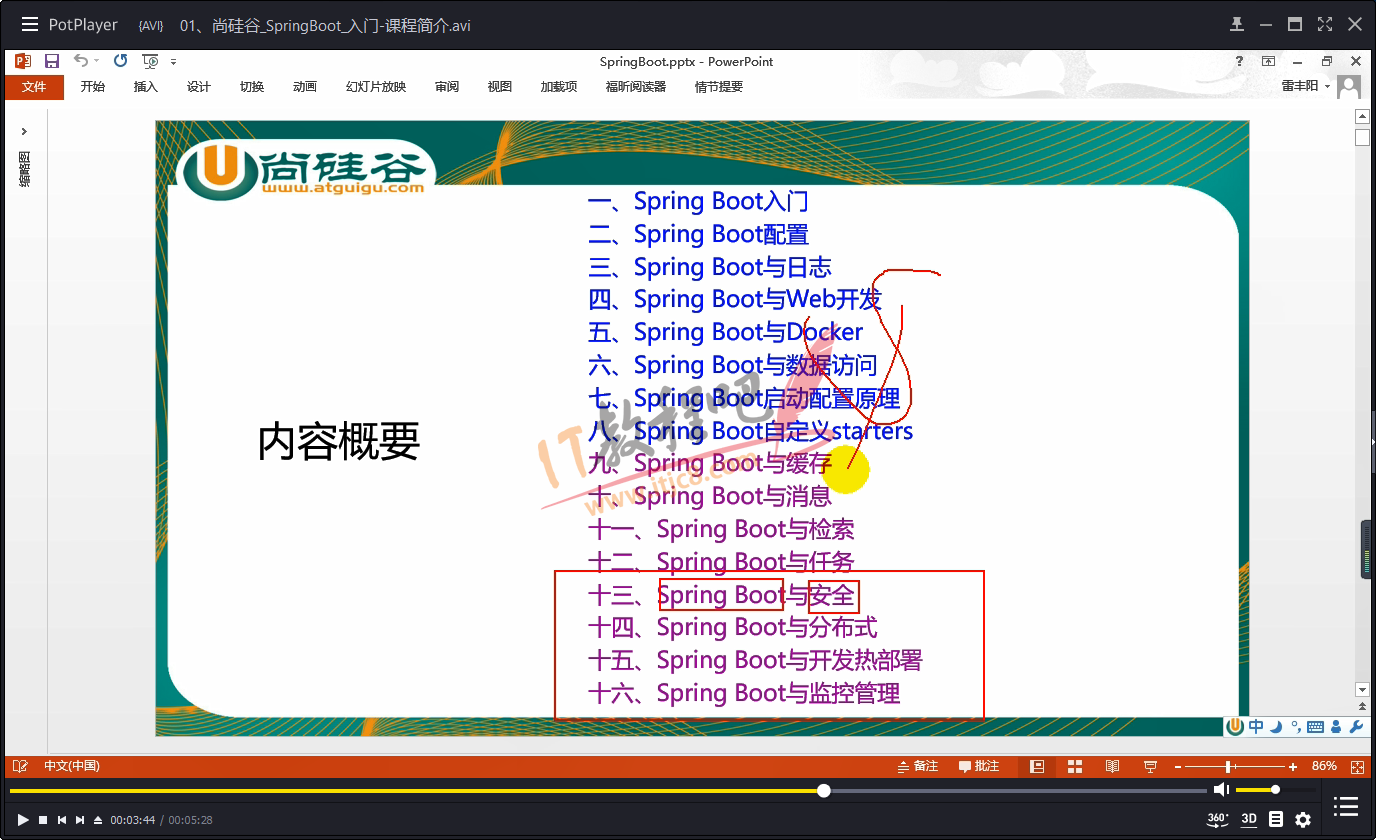Screen dimensions: 1376x840
Task: Open the 文件 tab
Action: pyautogui.click(x=34, y=87)
